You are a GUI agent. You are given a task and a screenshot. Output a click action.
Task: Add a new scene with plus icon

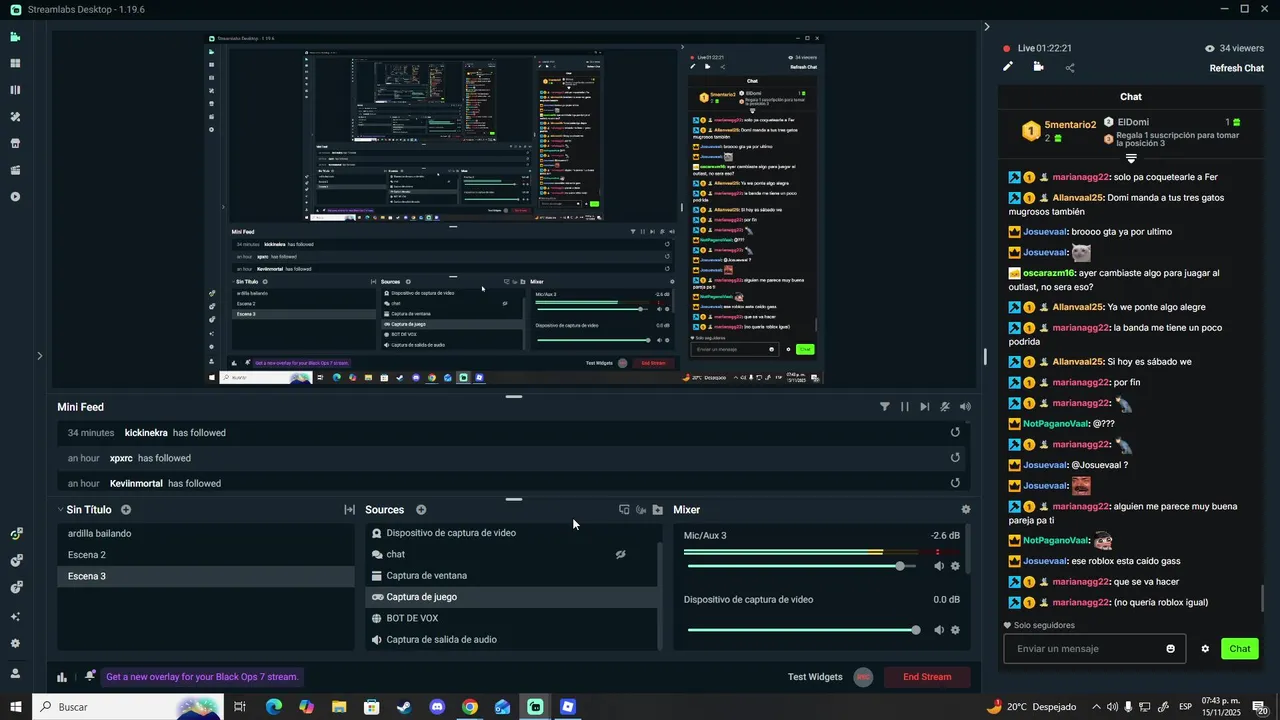(126, 510)
